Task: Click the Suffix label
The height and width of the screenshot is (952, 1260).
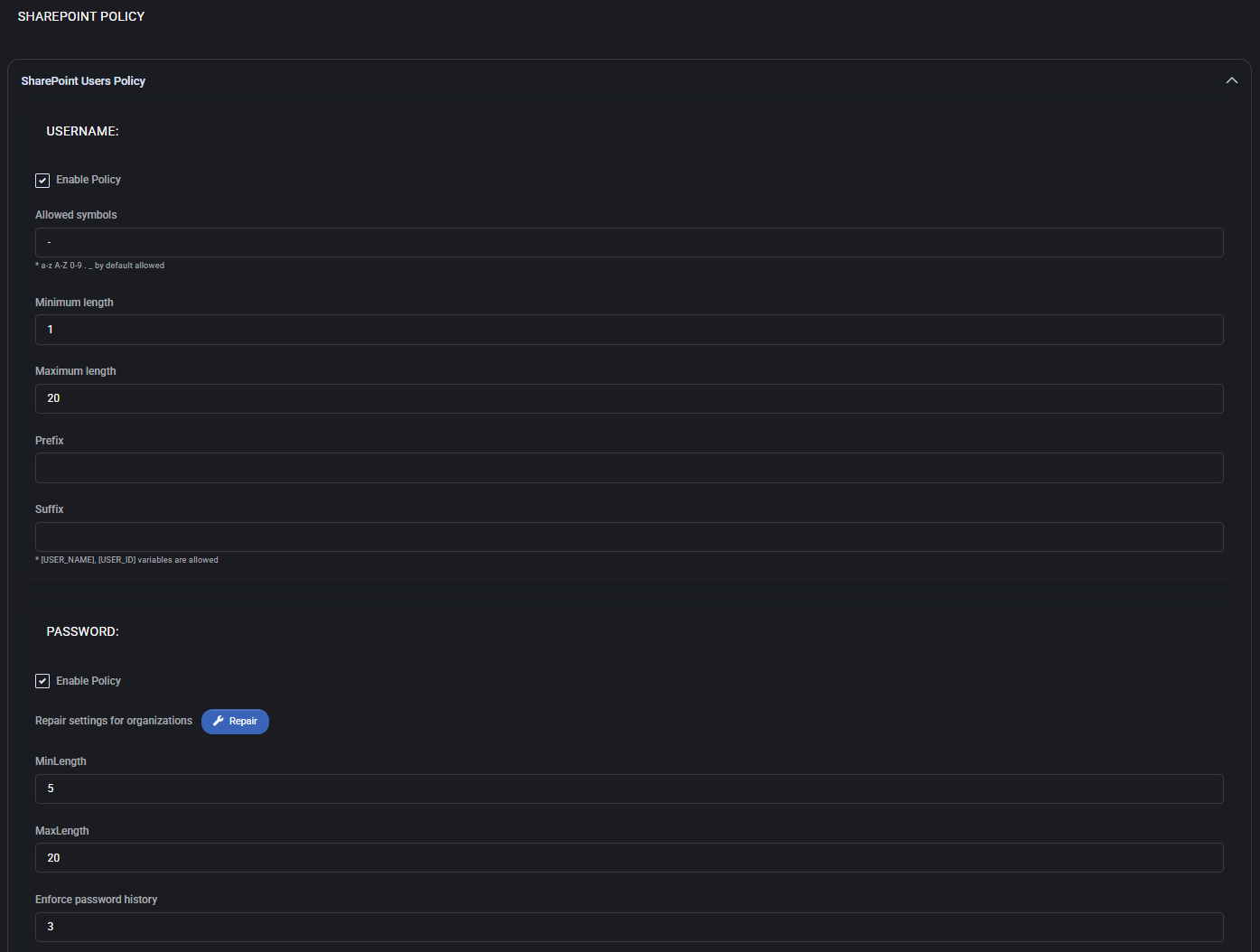Action: coord(50,509)
